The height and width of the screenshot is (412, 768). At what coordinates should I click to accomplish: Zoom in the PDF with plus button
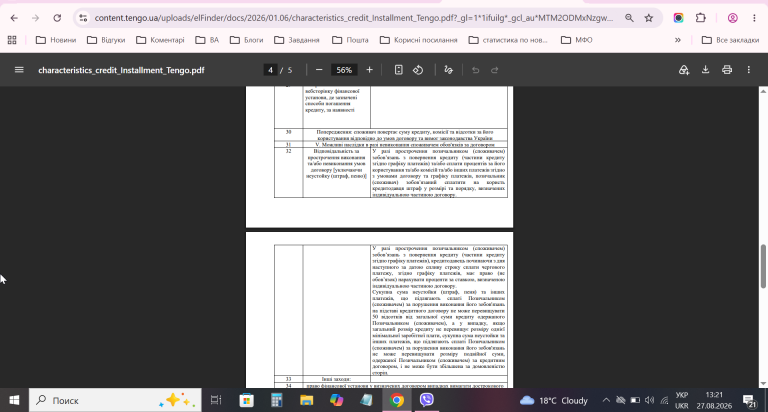tap(369, 70)
